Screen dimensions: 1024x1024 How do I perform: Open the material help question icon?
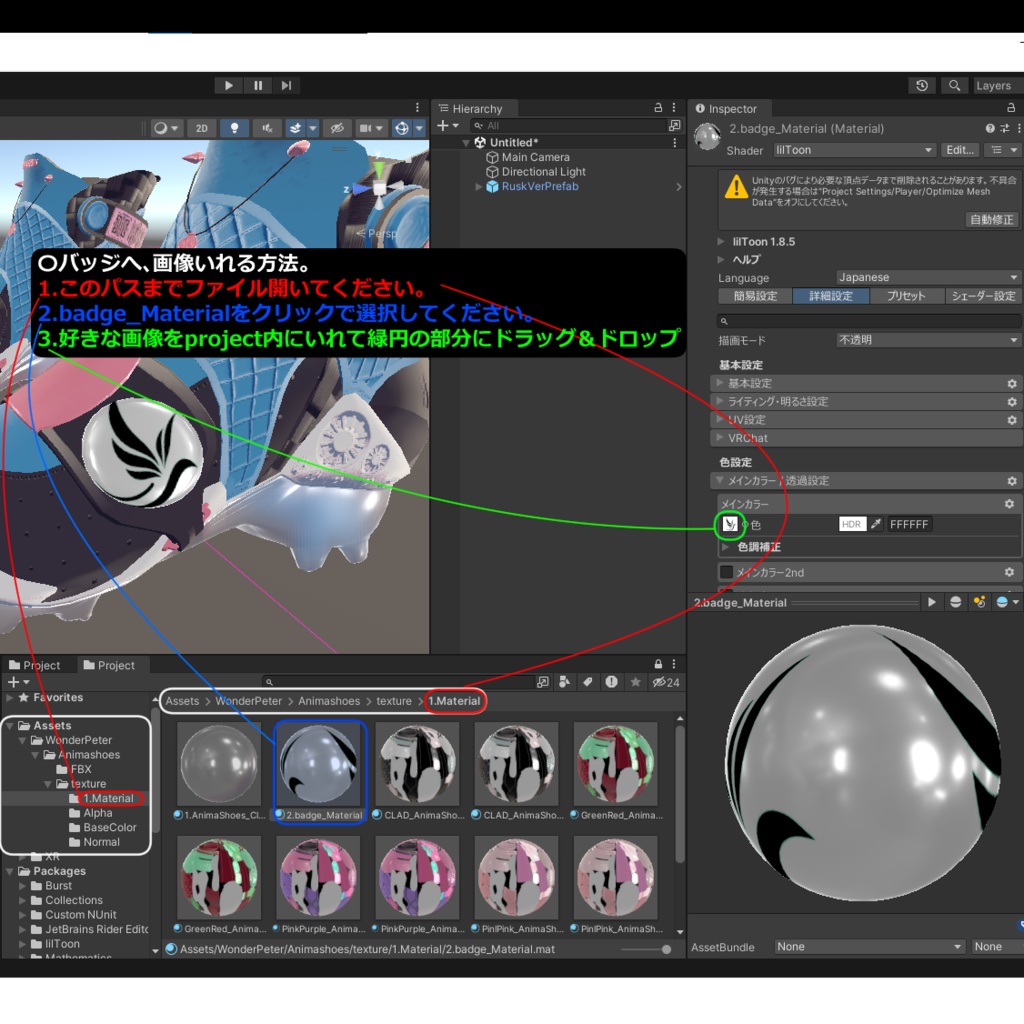[990, 129]
